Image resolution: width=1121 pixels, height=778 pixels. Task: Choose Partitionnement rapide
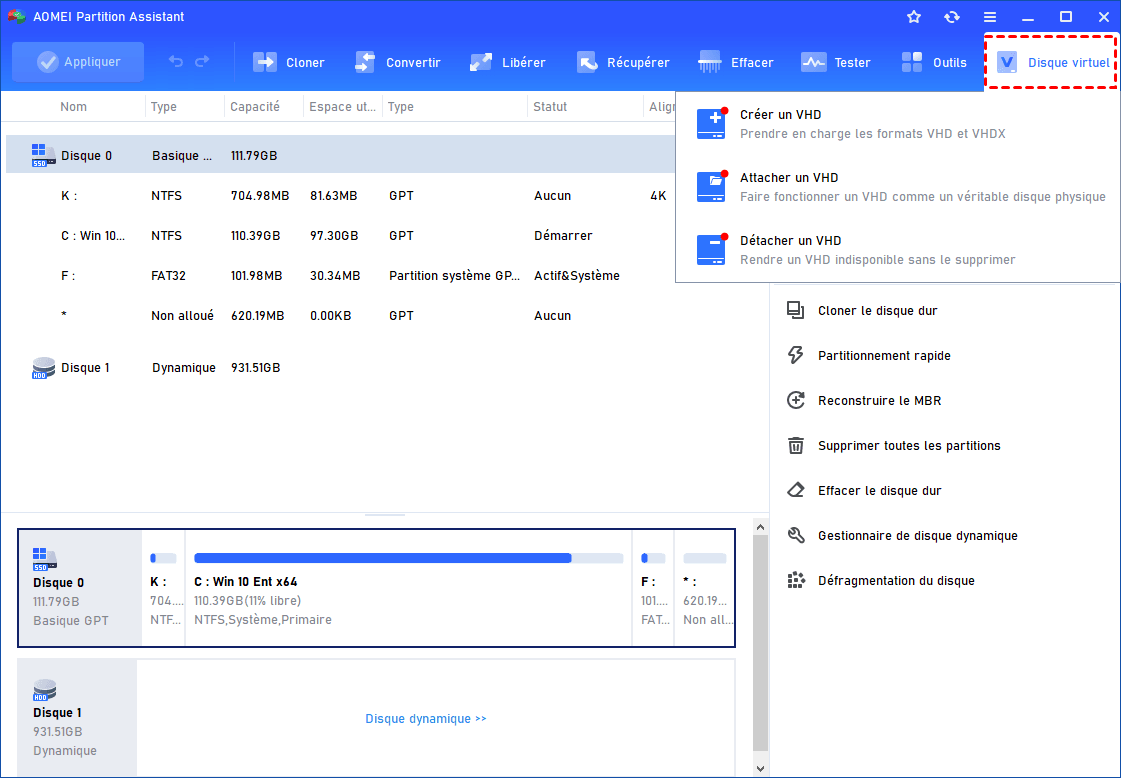click(884, 355)
